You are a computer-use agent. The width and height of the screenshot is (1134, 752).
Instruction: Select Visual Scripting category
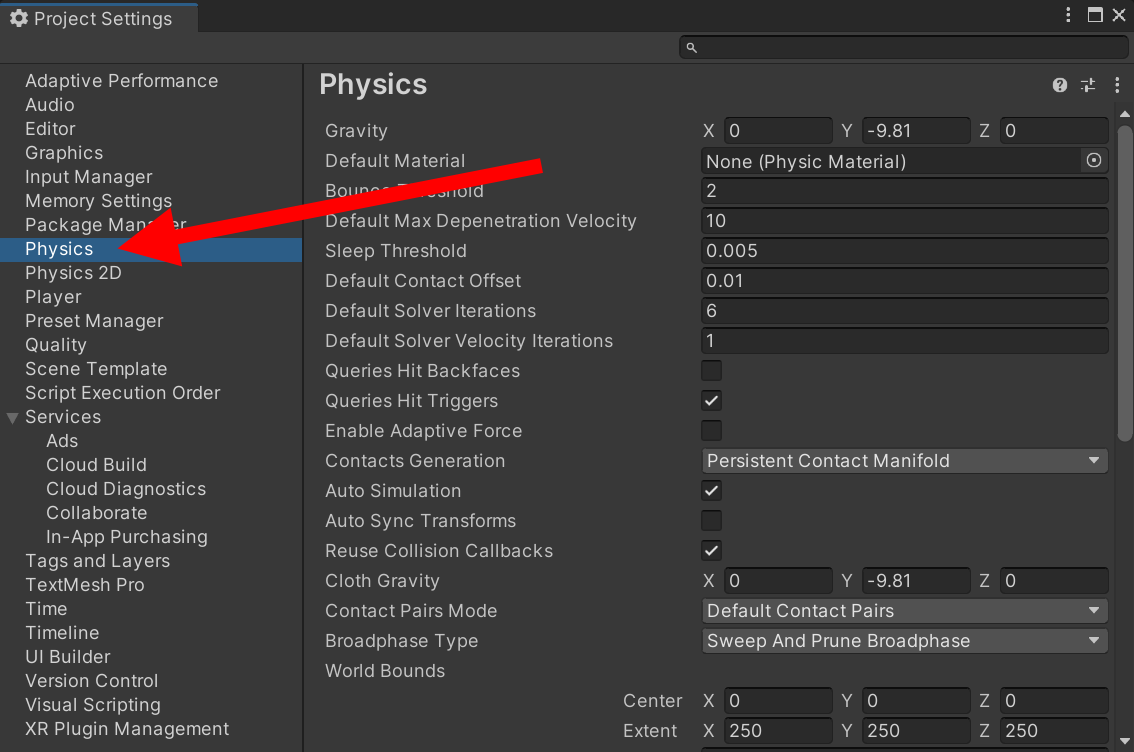(x=93, y=705)
